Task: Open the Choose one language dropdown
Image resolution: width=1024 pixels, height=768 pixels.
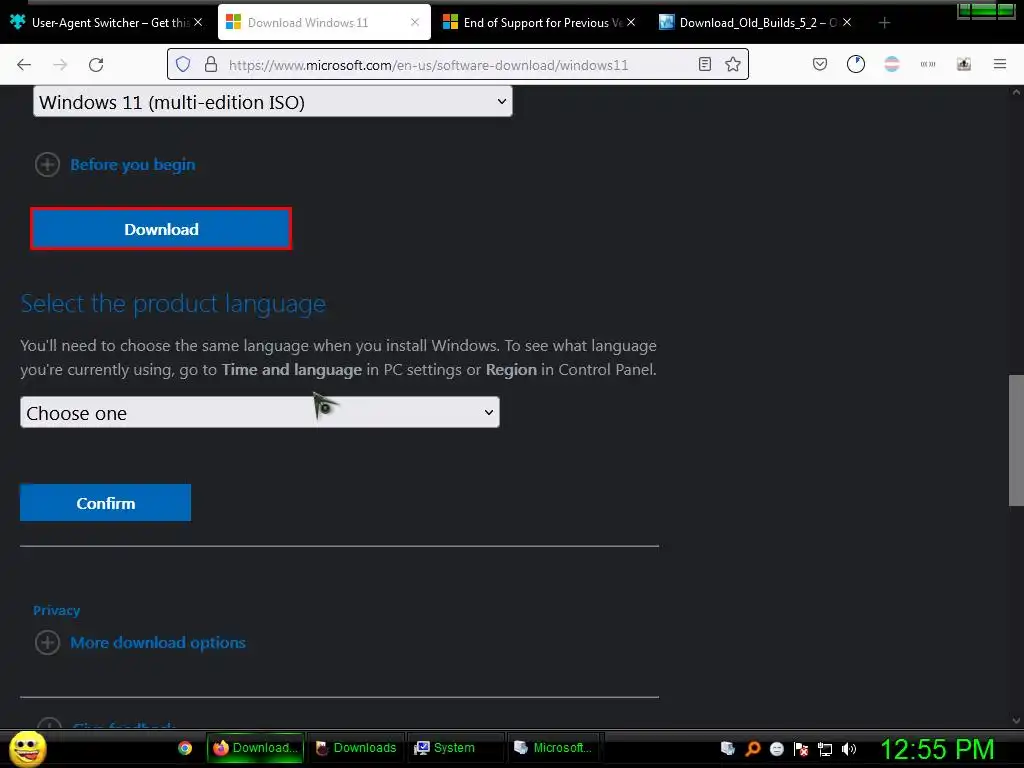Action: coord(260,413)
